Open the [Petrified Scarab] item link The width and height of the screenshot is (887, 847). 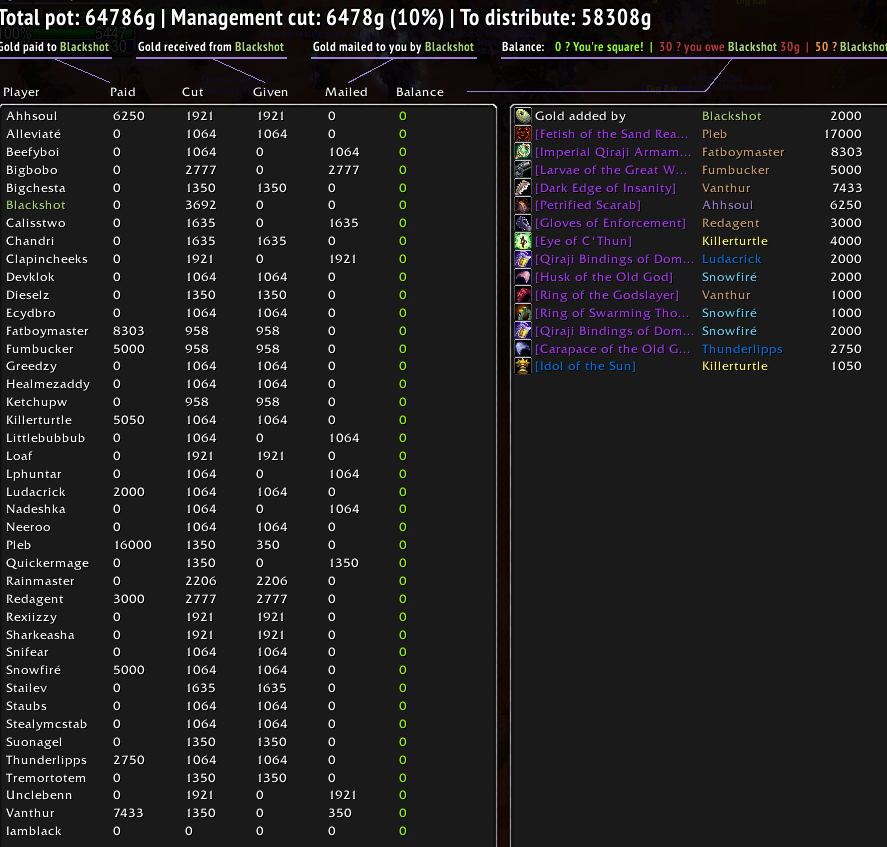[x=588, y=205]
